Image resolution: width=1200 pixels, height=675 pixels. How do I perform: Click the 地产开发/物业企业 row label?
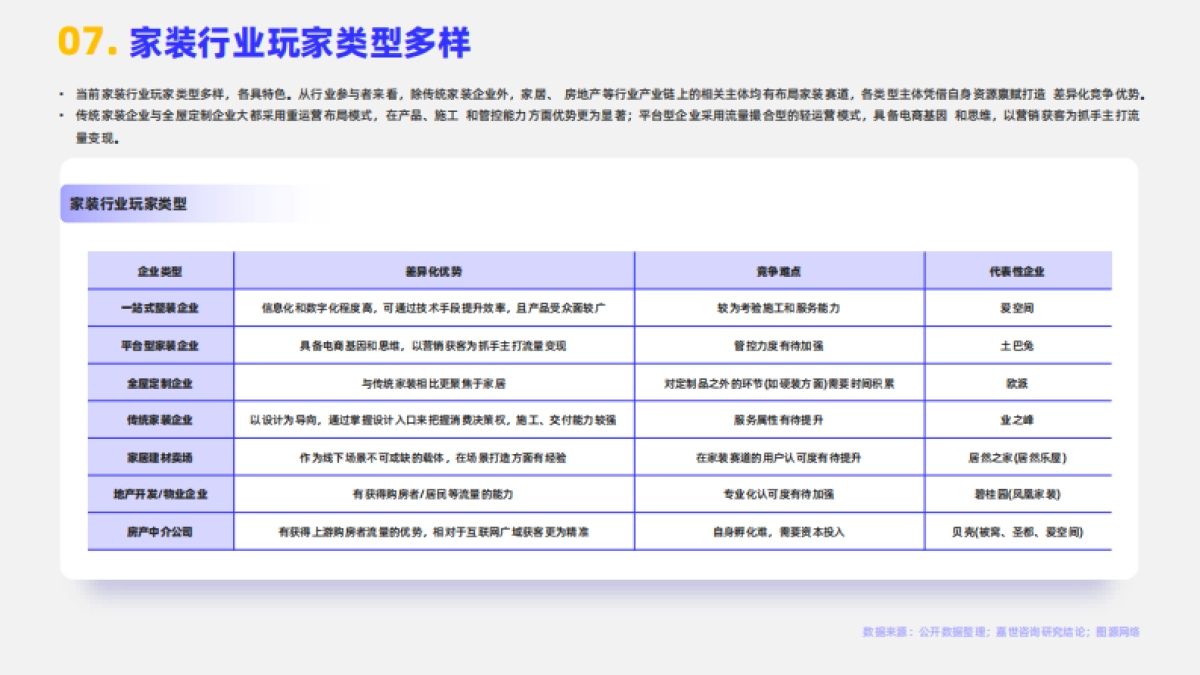coord(163,493)
